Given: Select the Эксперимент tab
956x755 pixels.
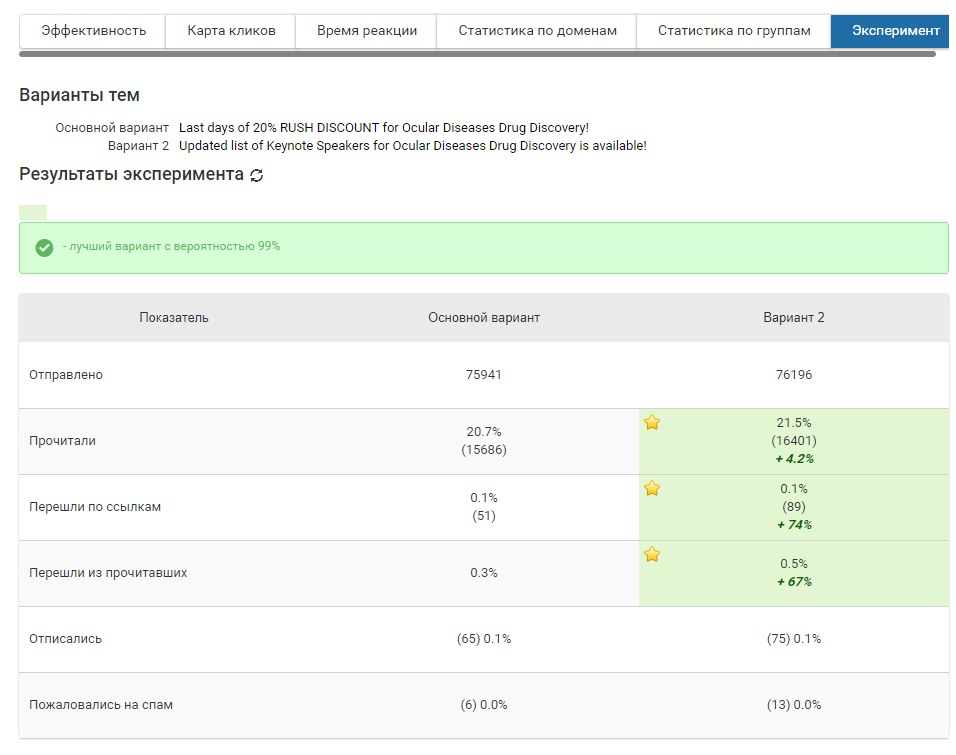Looking at the screenshot, I should [893, 31].
